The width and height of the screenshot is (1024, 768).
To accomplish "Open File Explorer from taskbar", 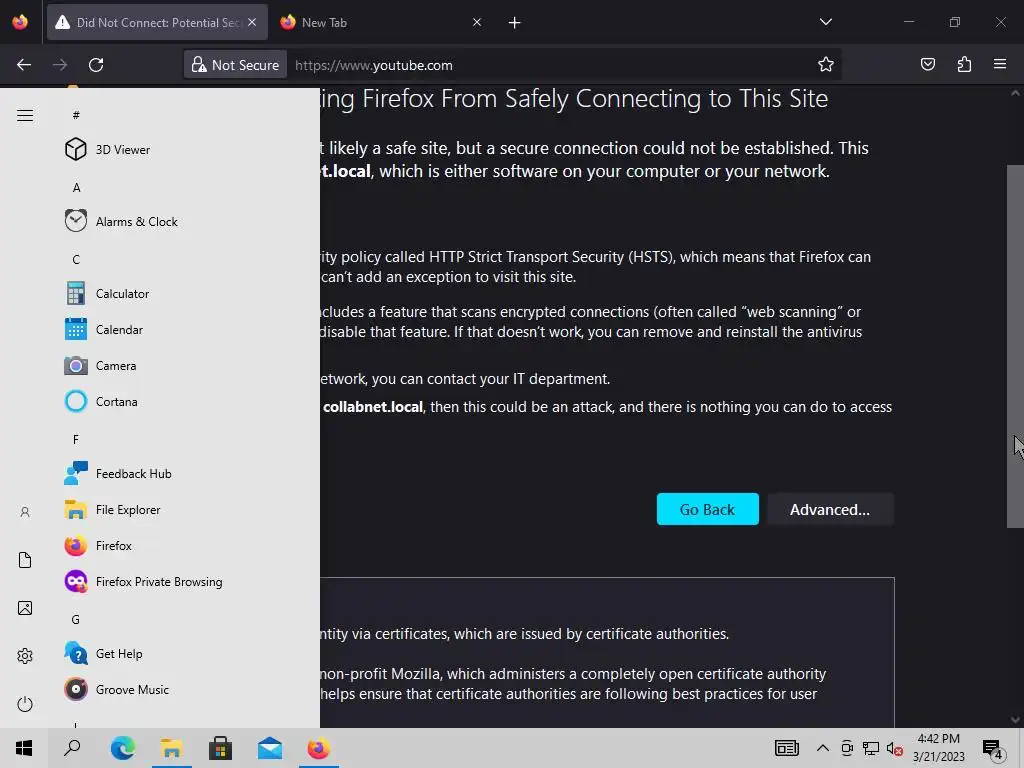I will [x=172, y=748].
